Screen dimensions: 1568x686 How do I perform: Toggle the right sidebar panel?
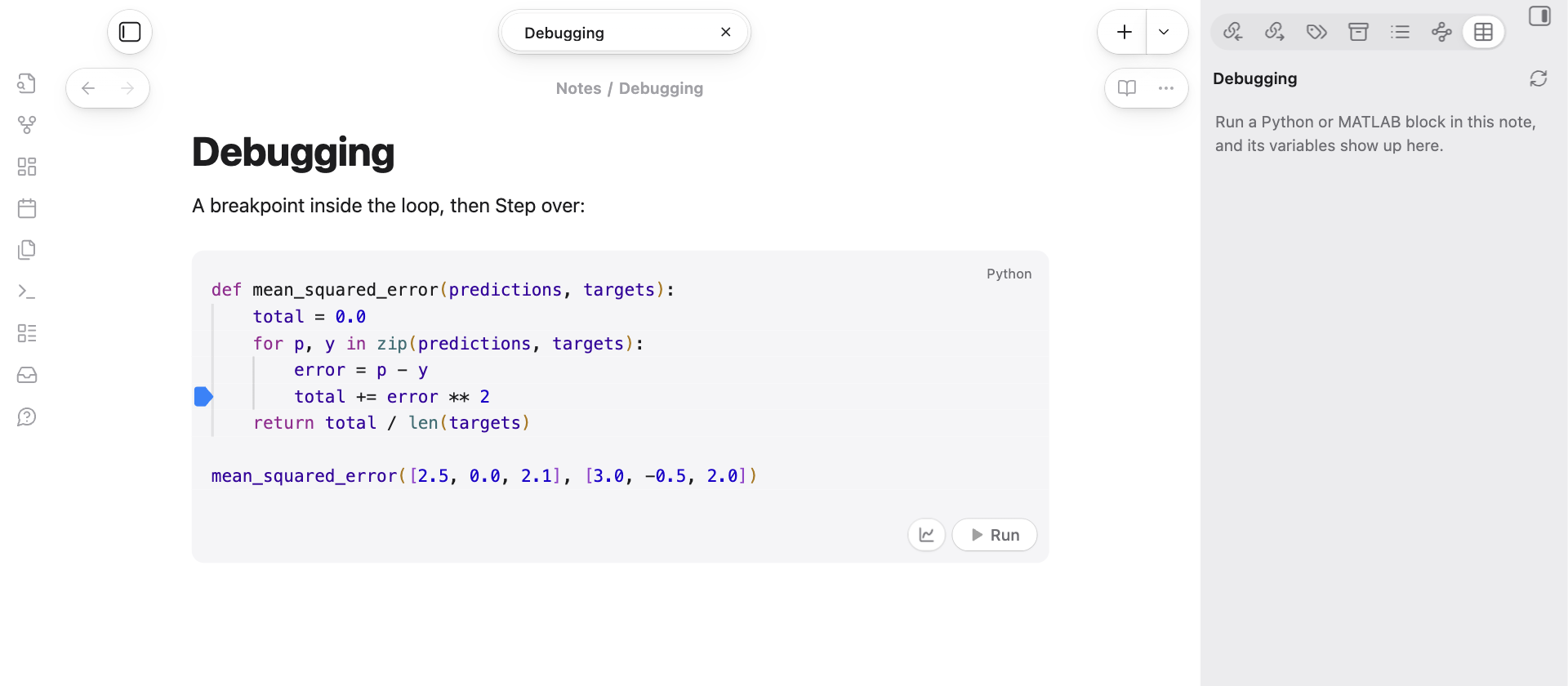point(1539,16)
